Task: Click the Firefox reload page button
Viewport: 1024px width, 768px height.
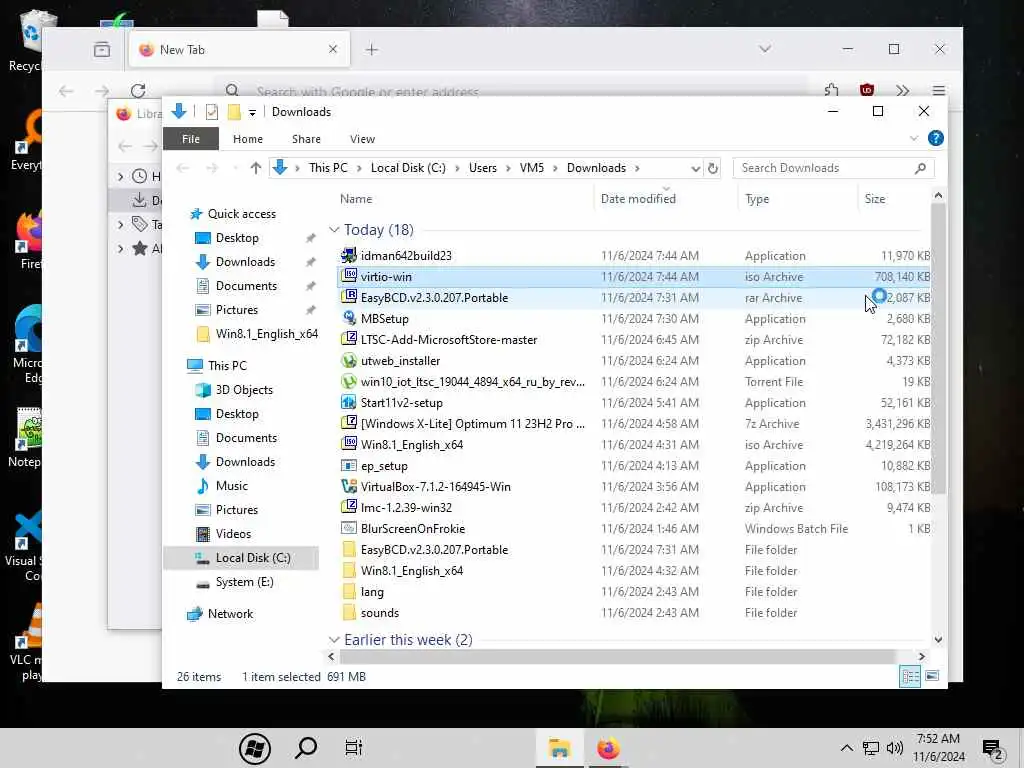Action: [137, 91]
